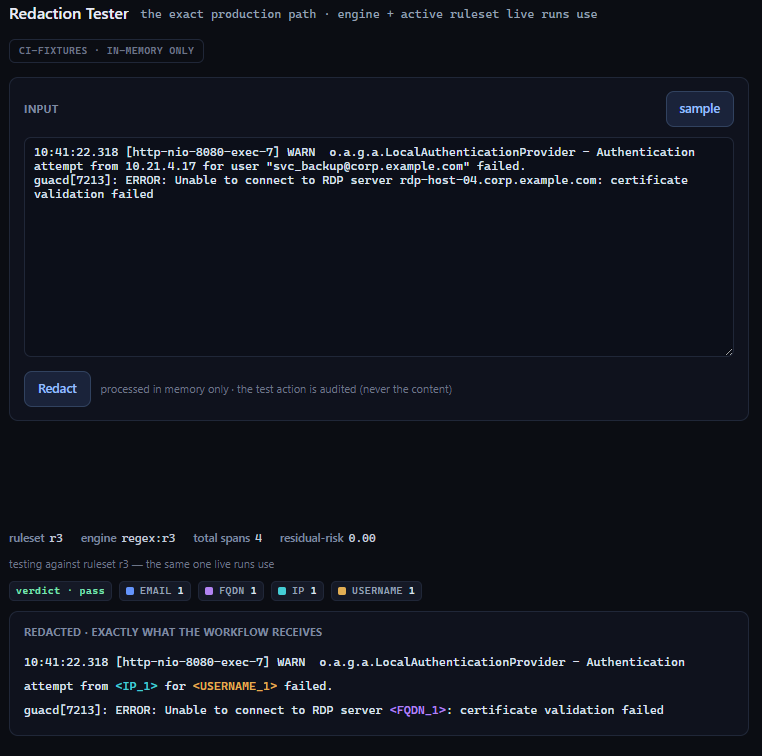Click the CI-FIXTURES in-memory only badge
This screenshot has width=762, height=756.
(106, 51)
